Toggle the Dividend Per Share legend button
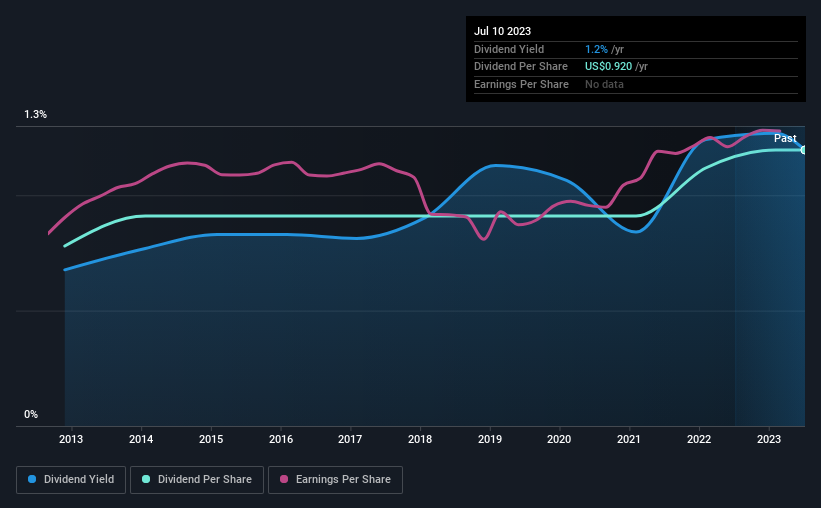The height and width of the screenshot is (508, 821). (197, 480)
